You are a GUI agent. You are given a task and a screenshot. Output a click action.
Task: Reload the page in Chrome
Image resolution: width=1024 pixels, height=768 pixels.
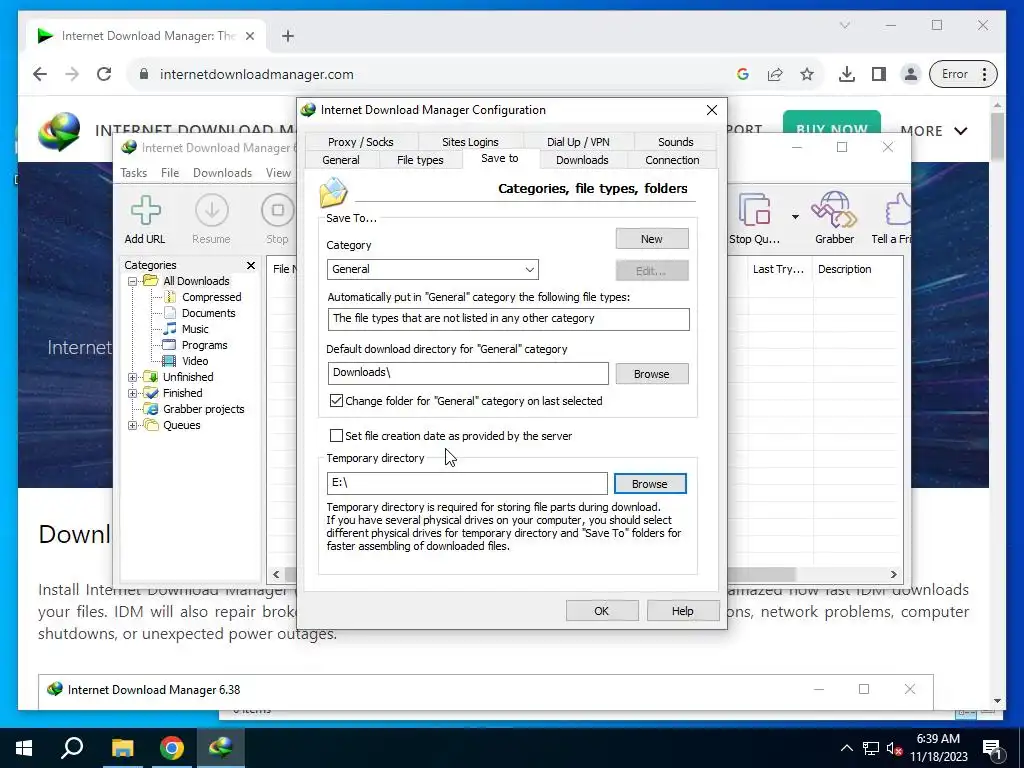pyautogui.click(x=104, y=74)
